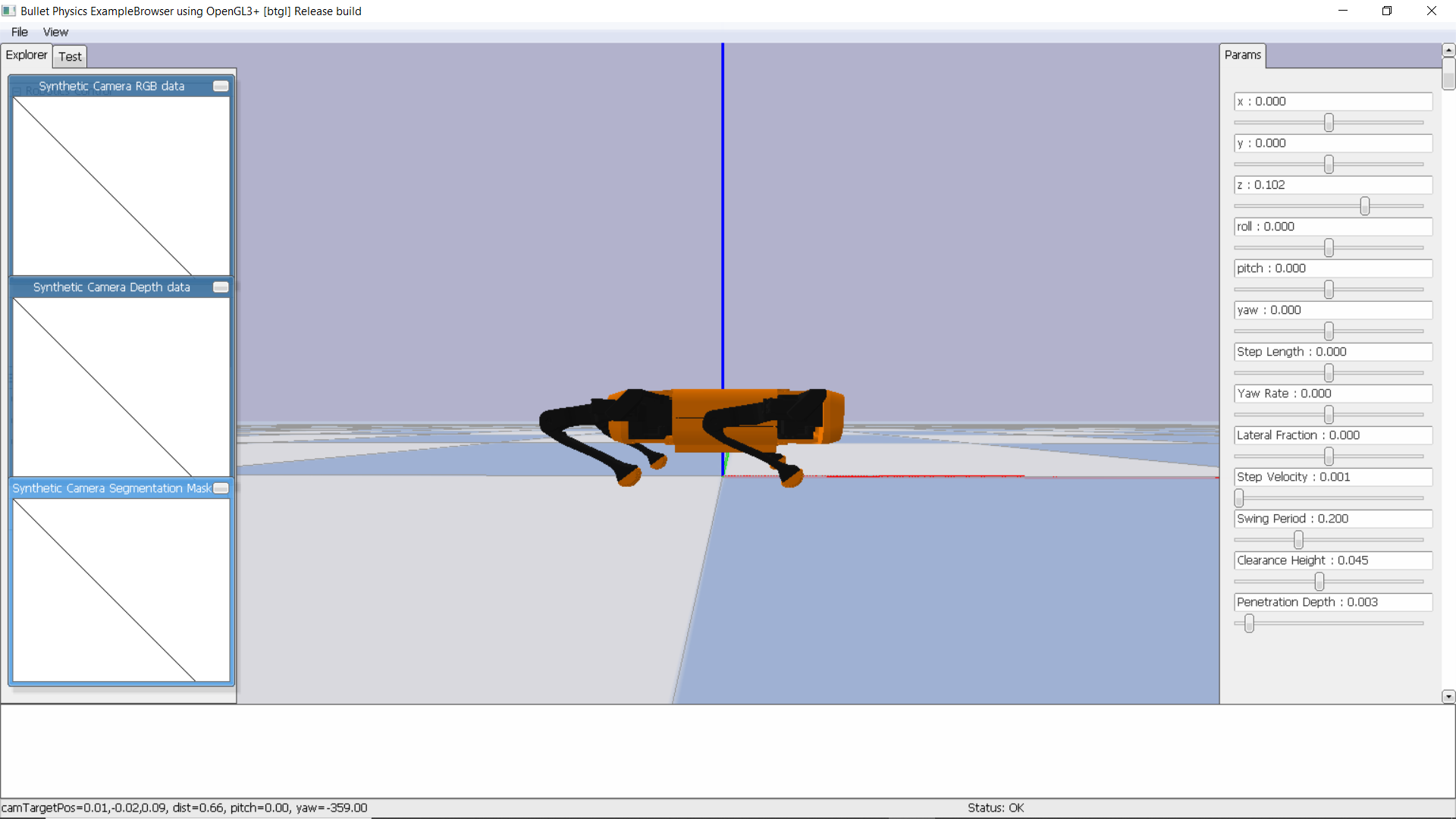This screenshot has height=819, width=1456.
Task: Select the Params tab
Action: point(1242,55)
